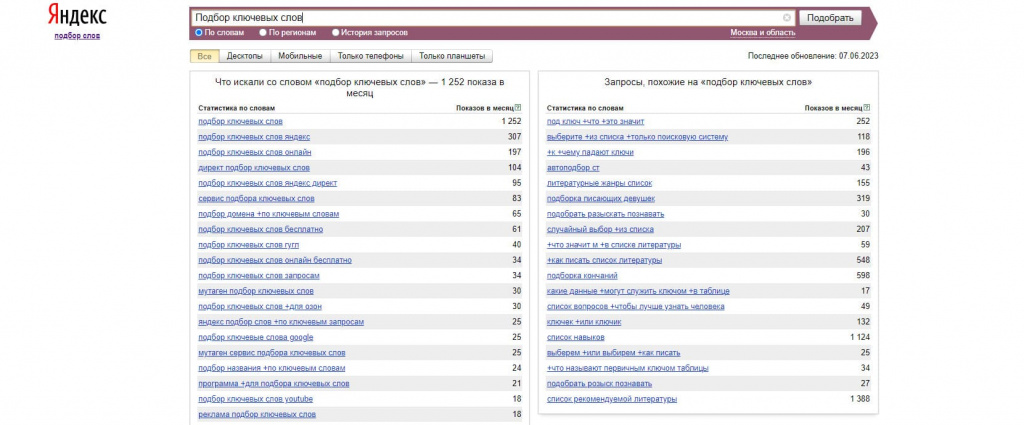Open the 'подбор слов' link under logo
1024x425 pixels.
(77, 36)
